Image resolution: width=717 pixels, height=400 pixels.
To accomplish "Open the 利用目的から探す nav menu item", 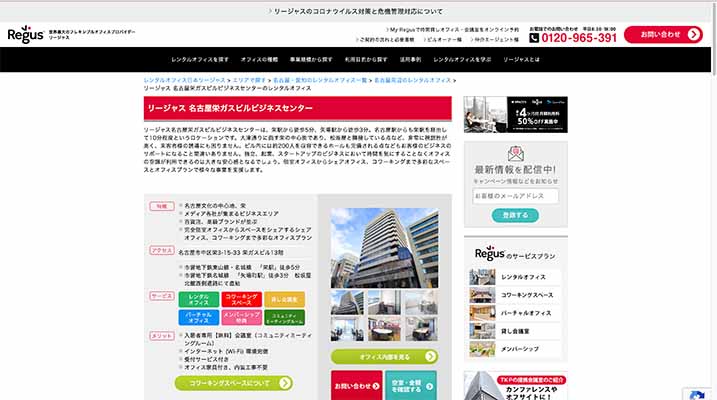I will click(366, 59).
